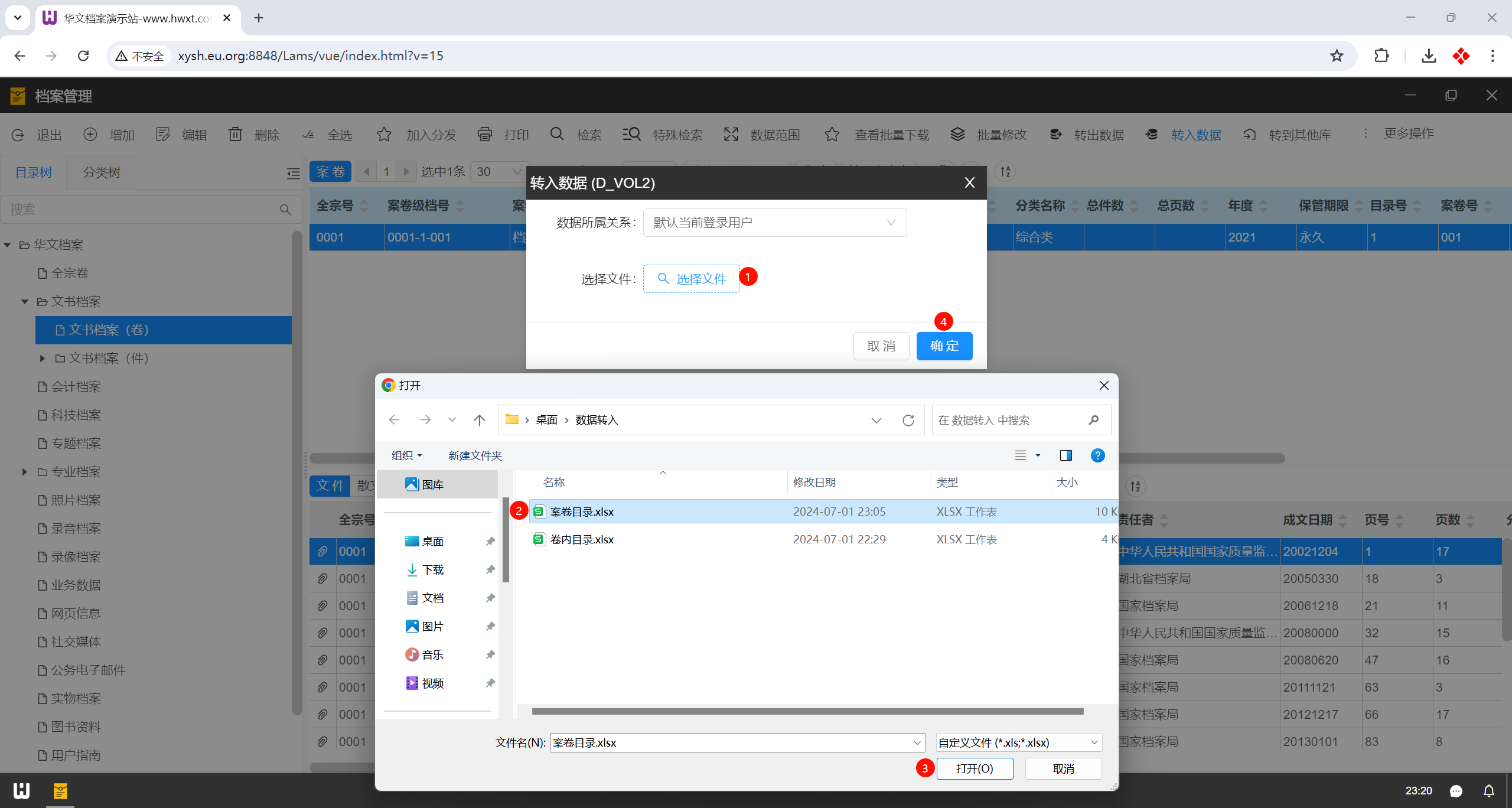Image resolution: width=1512 pixels, height=808 pixels.
Task: Click the 转入数据 import data toolbar icon
Action: 1152,135
